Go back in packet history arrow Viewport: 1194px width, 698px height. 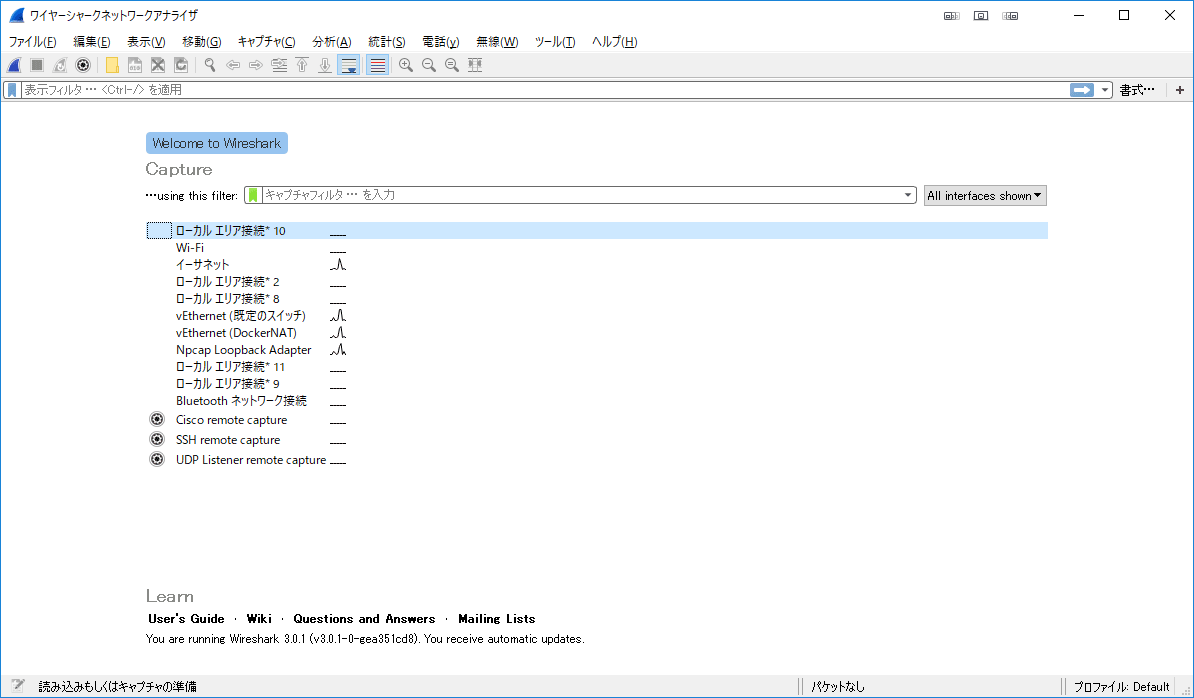click(233, 65)
